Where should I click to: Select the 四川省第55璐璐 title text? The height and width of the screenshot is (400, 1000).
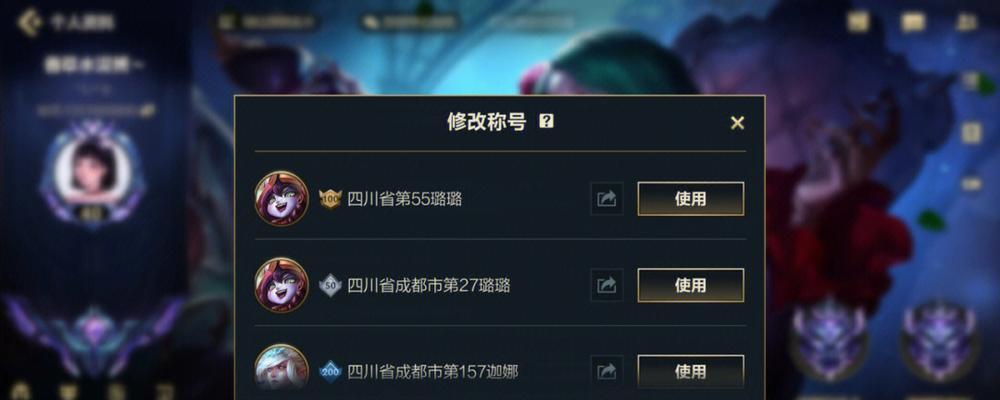404,199
